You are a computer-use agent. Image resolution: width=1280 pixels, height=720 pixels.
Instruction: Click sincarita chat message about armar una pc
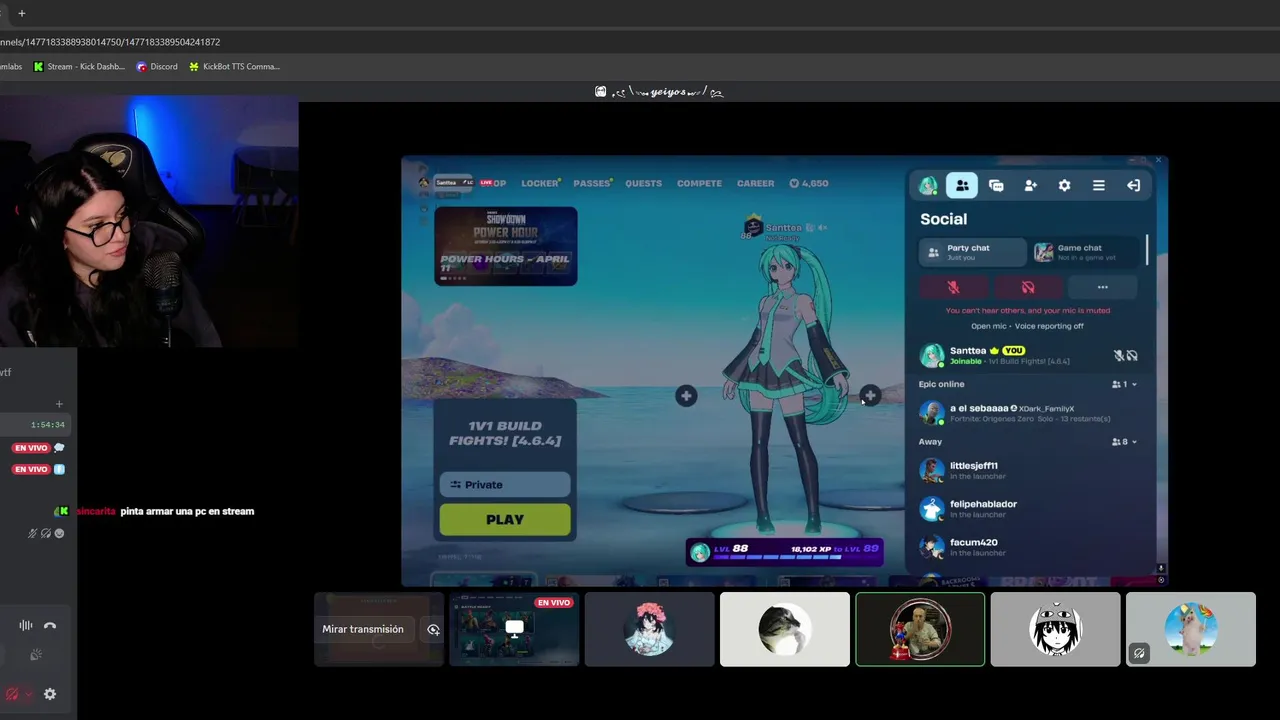(165, 511)
